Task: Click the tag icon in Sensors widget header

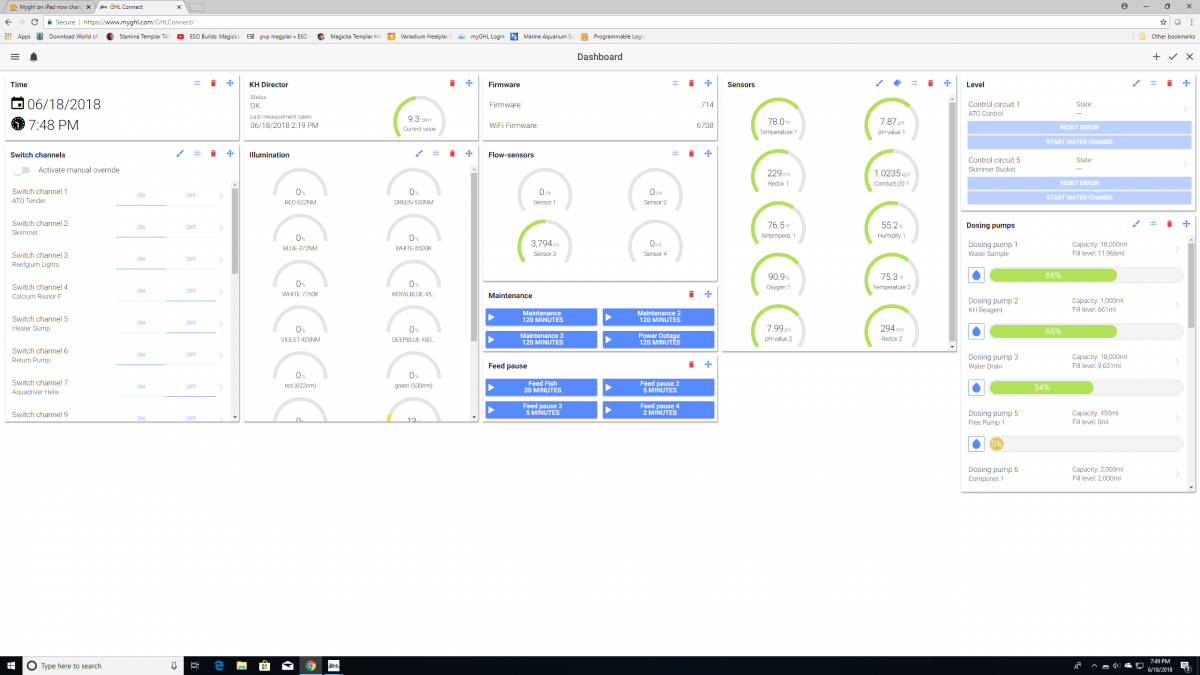Action: pos(897,83)
